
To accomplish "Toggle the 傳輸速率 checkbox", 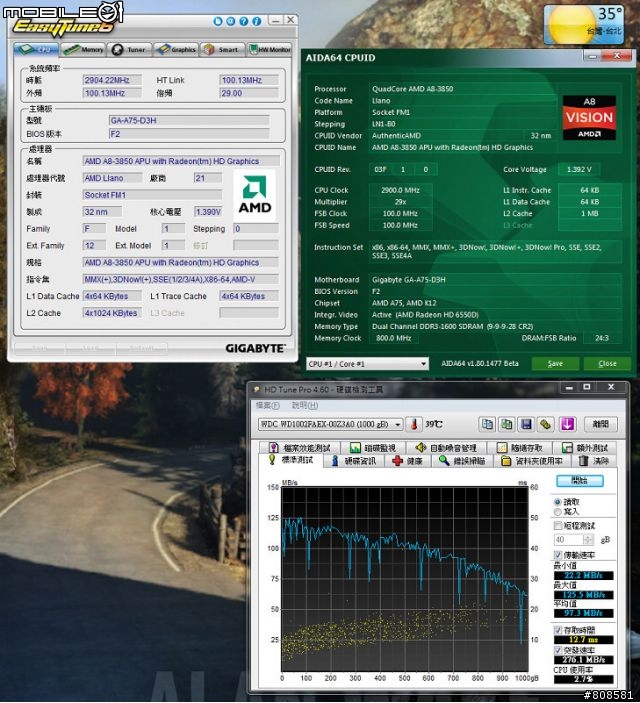I will point(558,555).
